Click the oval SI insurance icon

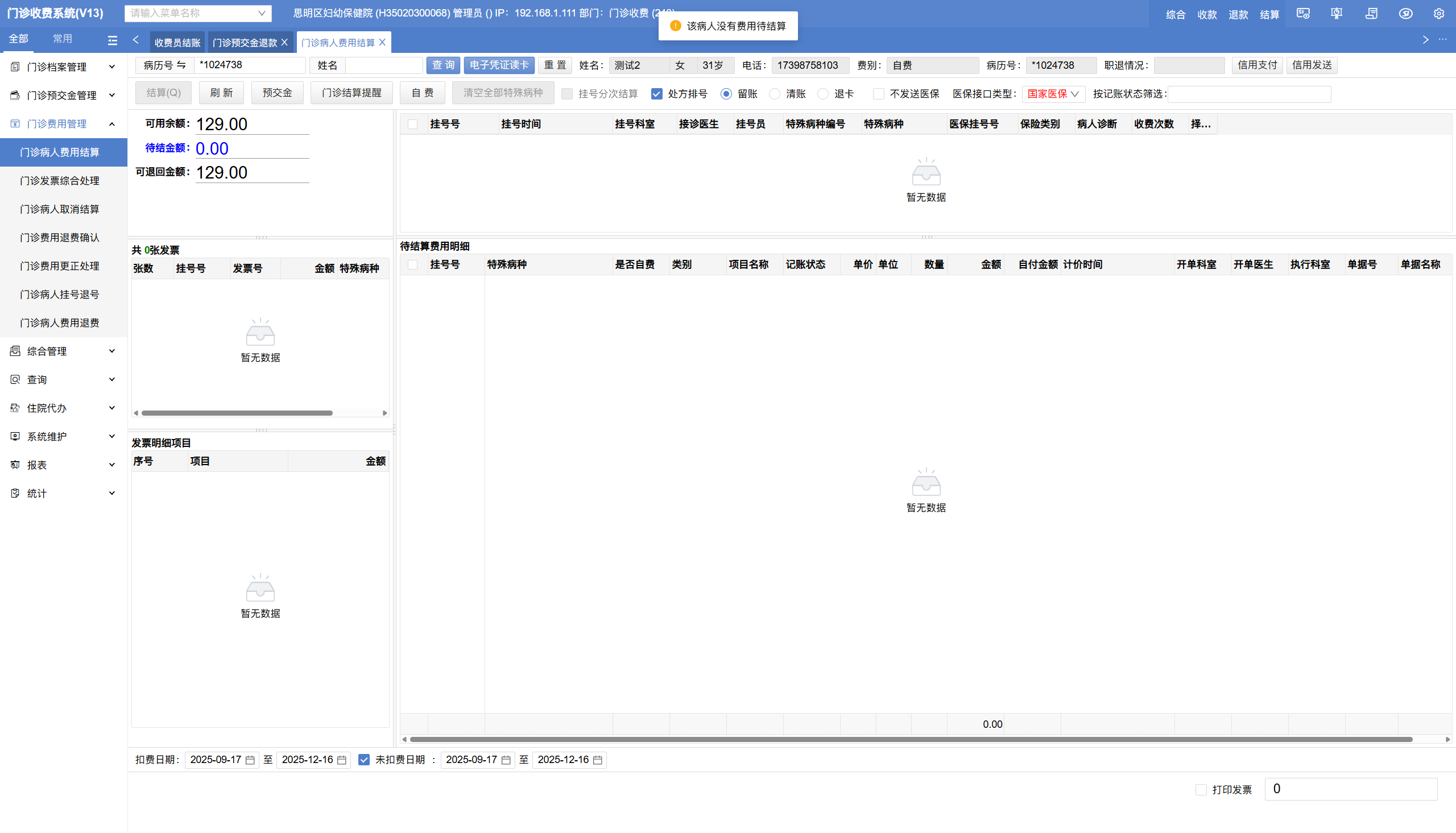click(1405, 14)
